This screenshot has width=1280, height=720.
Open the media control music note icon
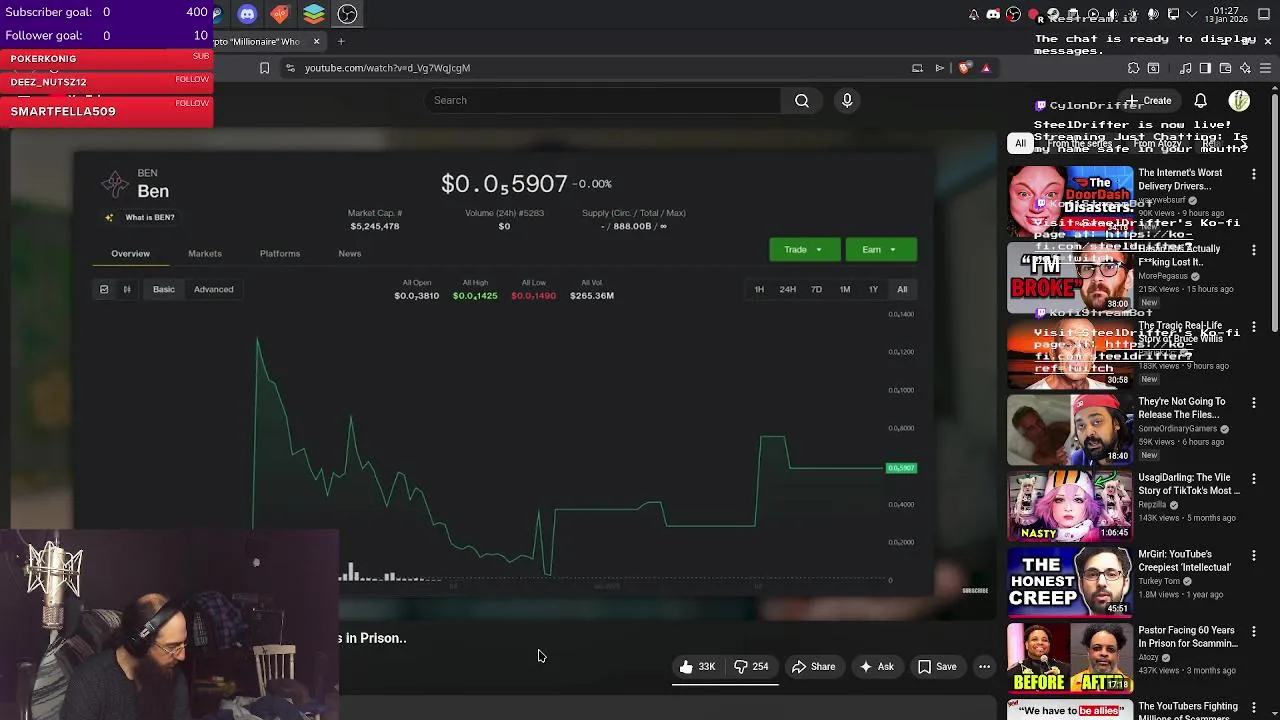click(1185, 68)
